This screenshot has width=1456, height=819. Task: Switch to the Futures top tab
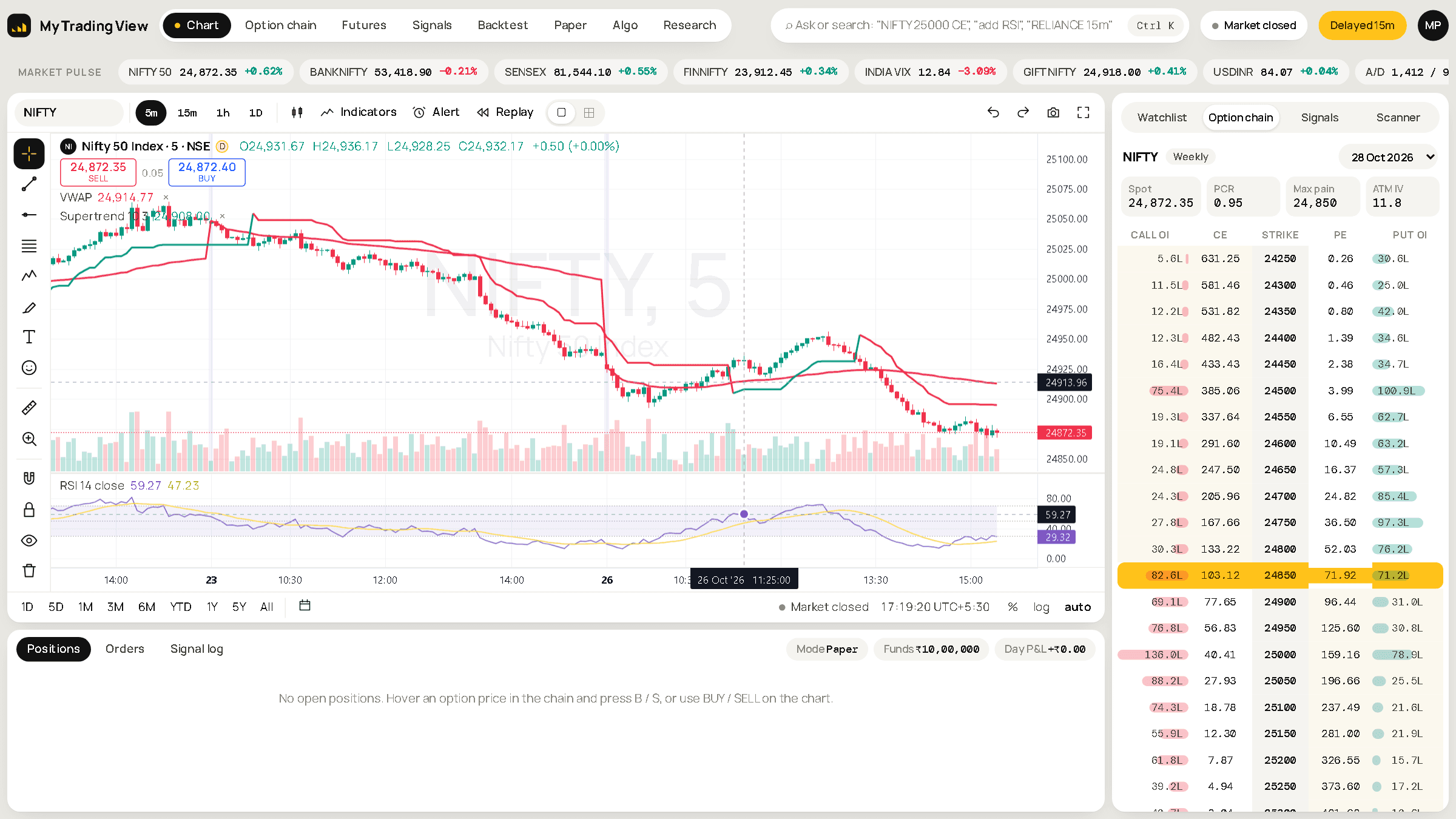pyautogui.click(x=364, y=25)
